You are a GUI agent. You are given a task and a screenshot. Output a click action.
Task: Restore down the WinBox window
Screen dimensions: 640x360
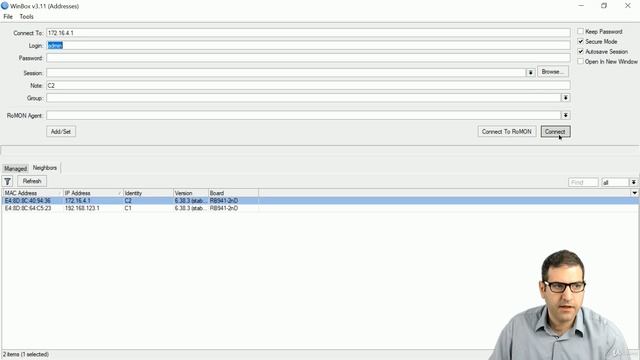point(604,6)
